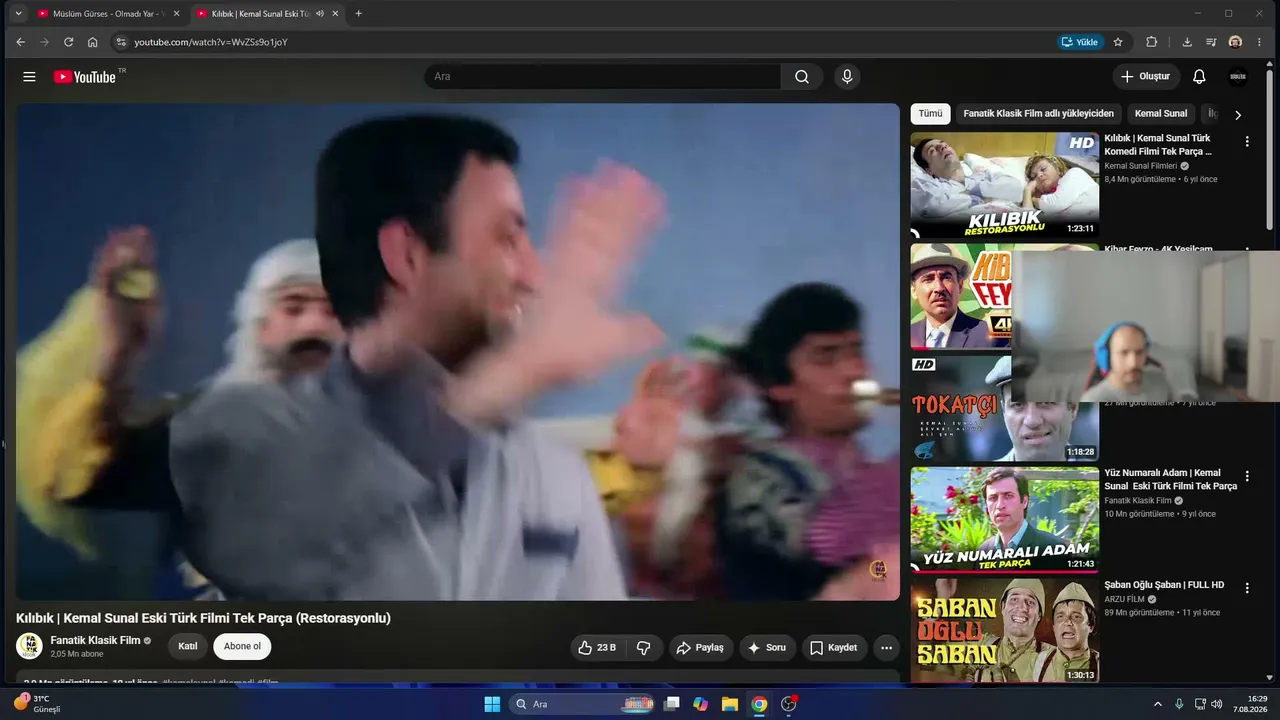Like the video with thumbs up
This screenshot has height=720, width=1280.
click(596, 648)
